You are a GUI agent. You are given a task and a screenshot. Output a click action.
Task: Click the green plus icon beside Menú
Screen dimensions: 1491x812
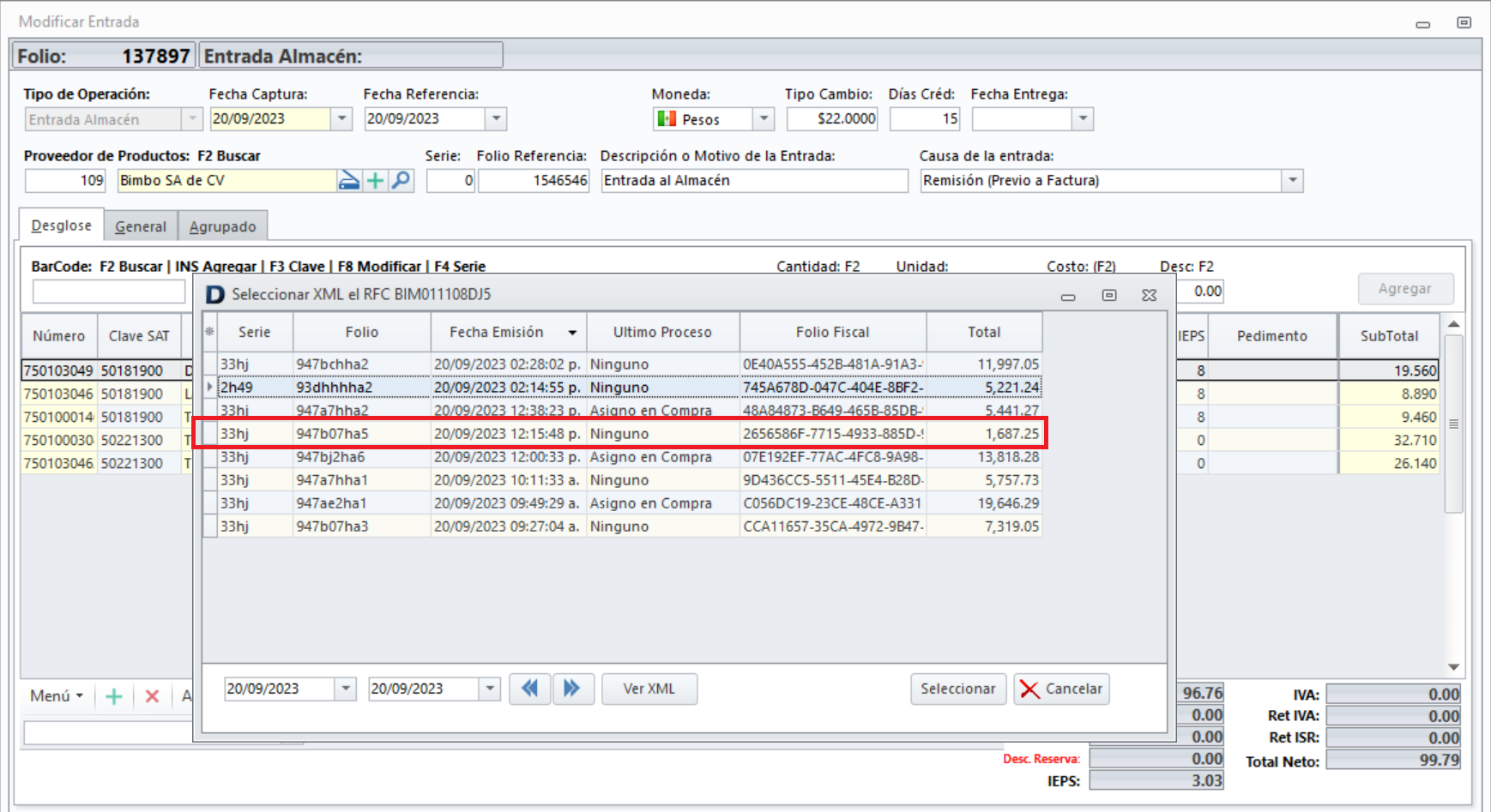pos(113,696)
